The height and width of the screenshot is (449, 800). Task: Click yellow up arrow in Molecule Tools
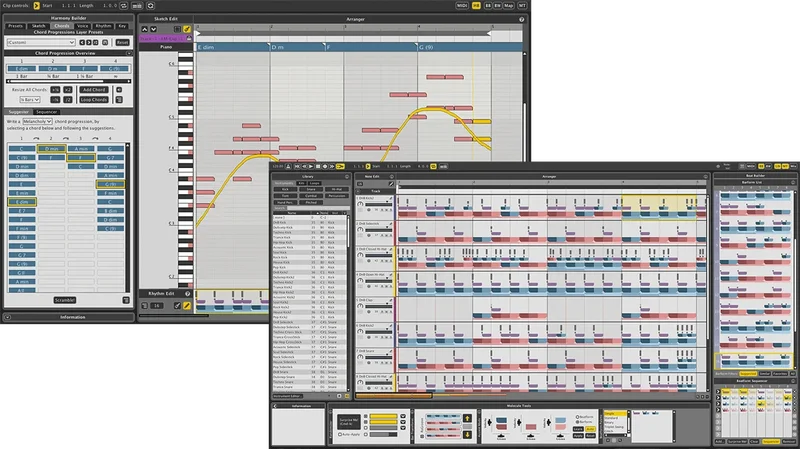(x=467, y=418)
